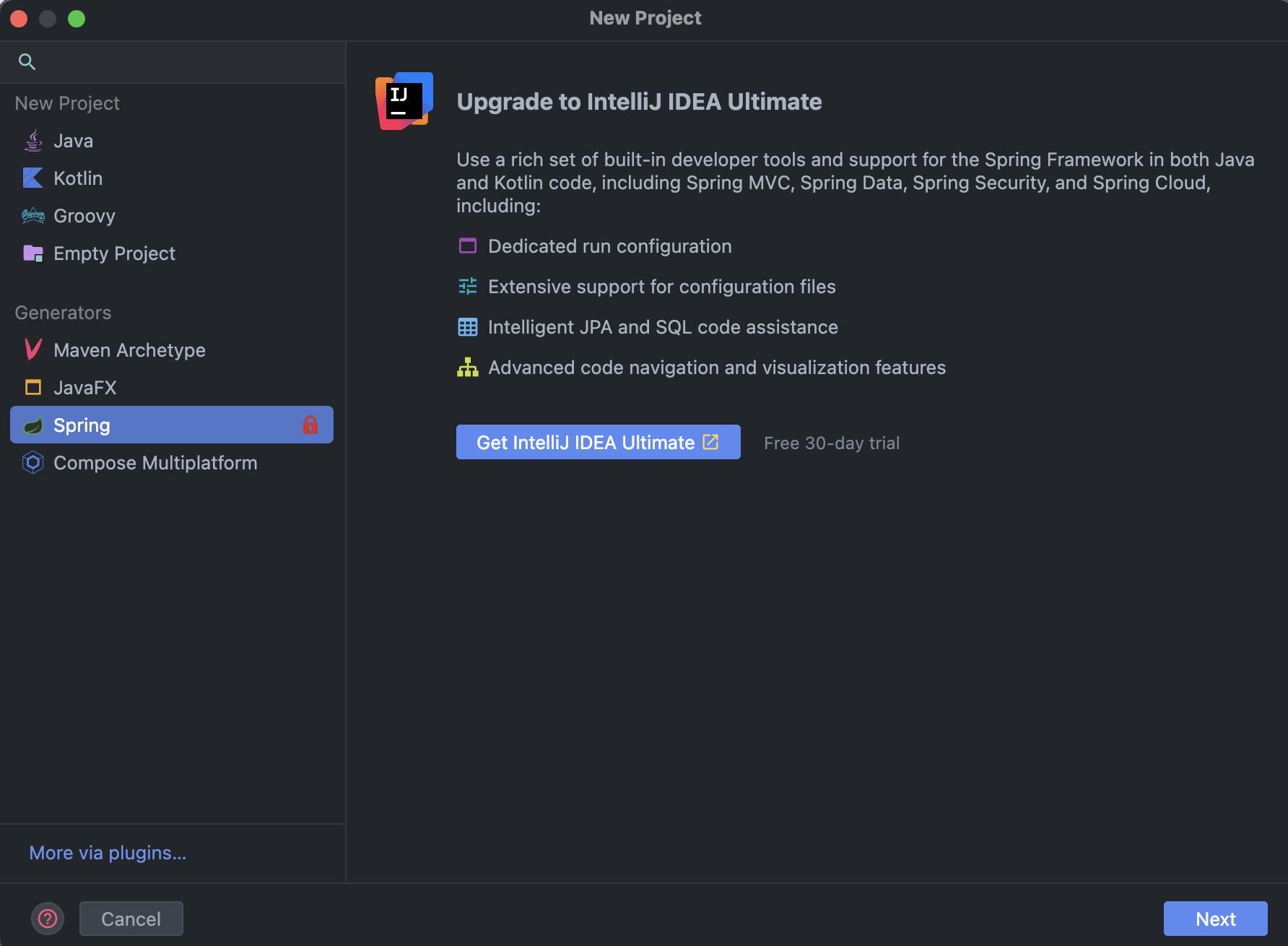The height and width of the screenshot is (946, 1288).
Task: Select Java project type
Action: coord(172,141)
